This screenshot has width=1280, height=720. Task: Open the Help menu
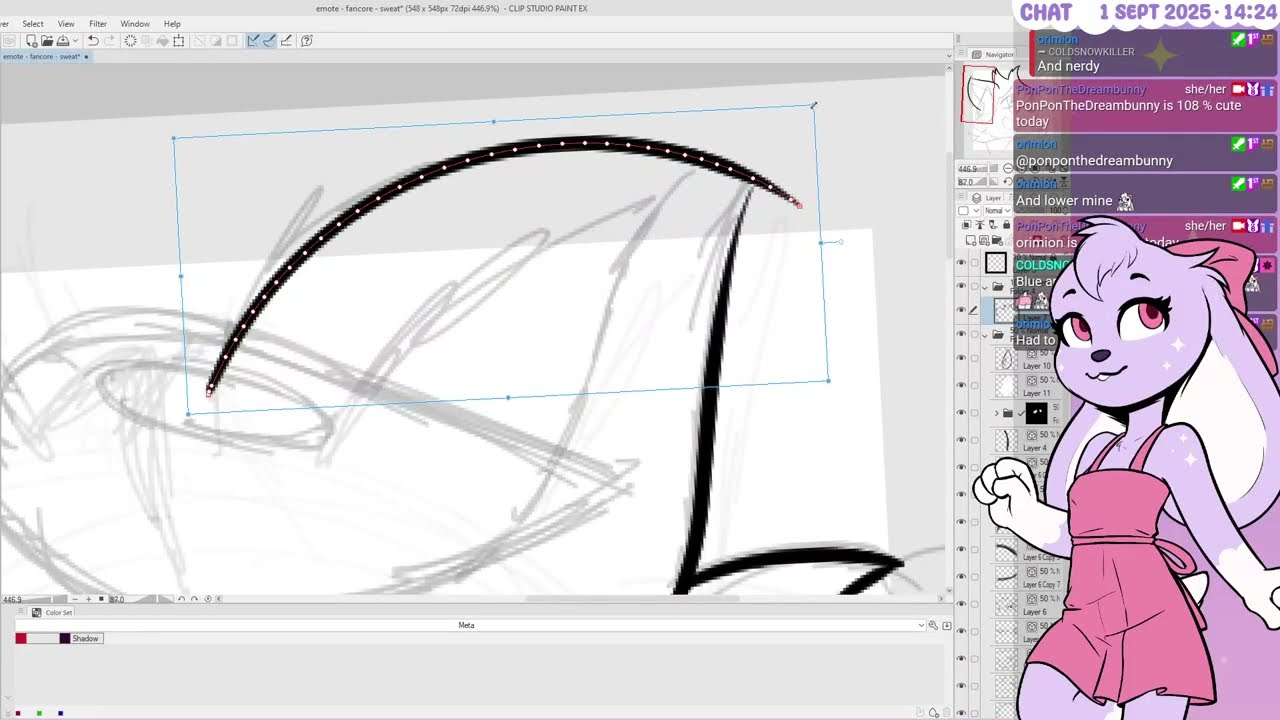172,24
